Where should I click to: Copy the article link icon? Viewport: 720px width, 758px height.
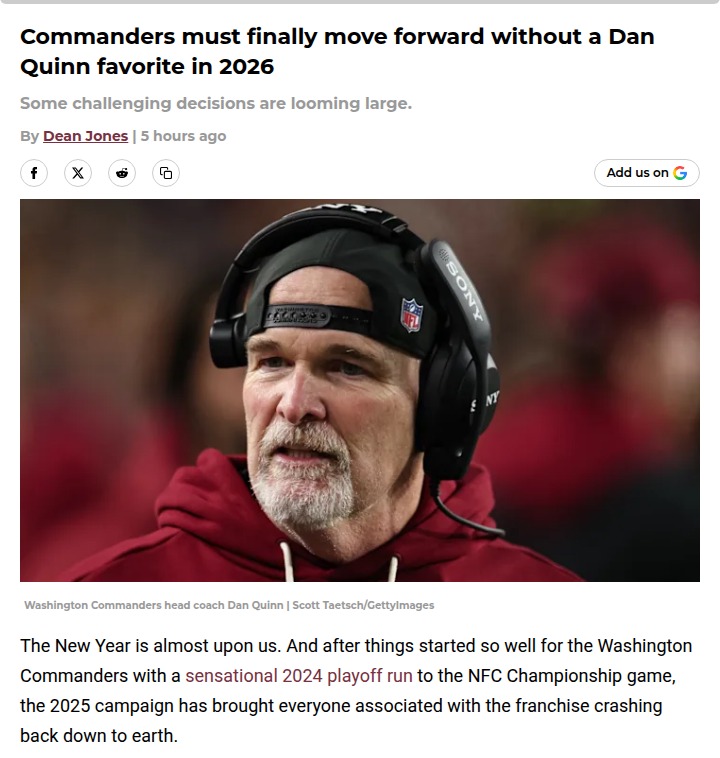[166, 173]
